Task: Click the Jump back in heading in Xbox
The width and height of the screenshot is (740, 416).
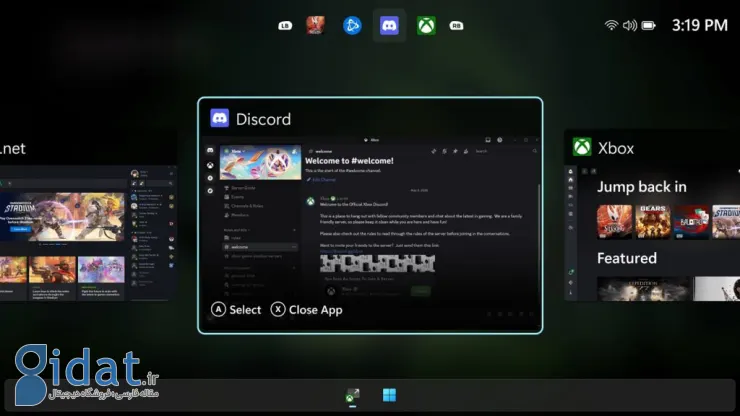Action: (x=642, y=187)
